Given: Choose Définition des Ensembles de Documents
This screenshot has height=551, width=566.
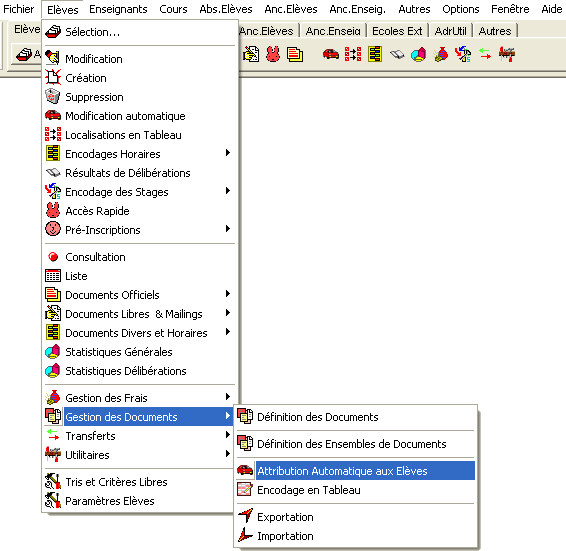Looking at the screenshot, I should [x=356, y=443].
